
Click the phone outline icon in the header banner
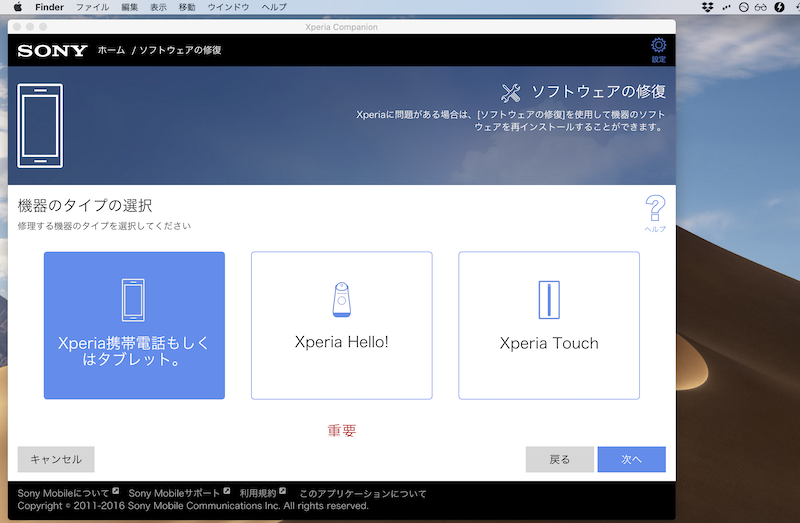pyautogui.click(x=40, y=125)
